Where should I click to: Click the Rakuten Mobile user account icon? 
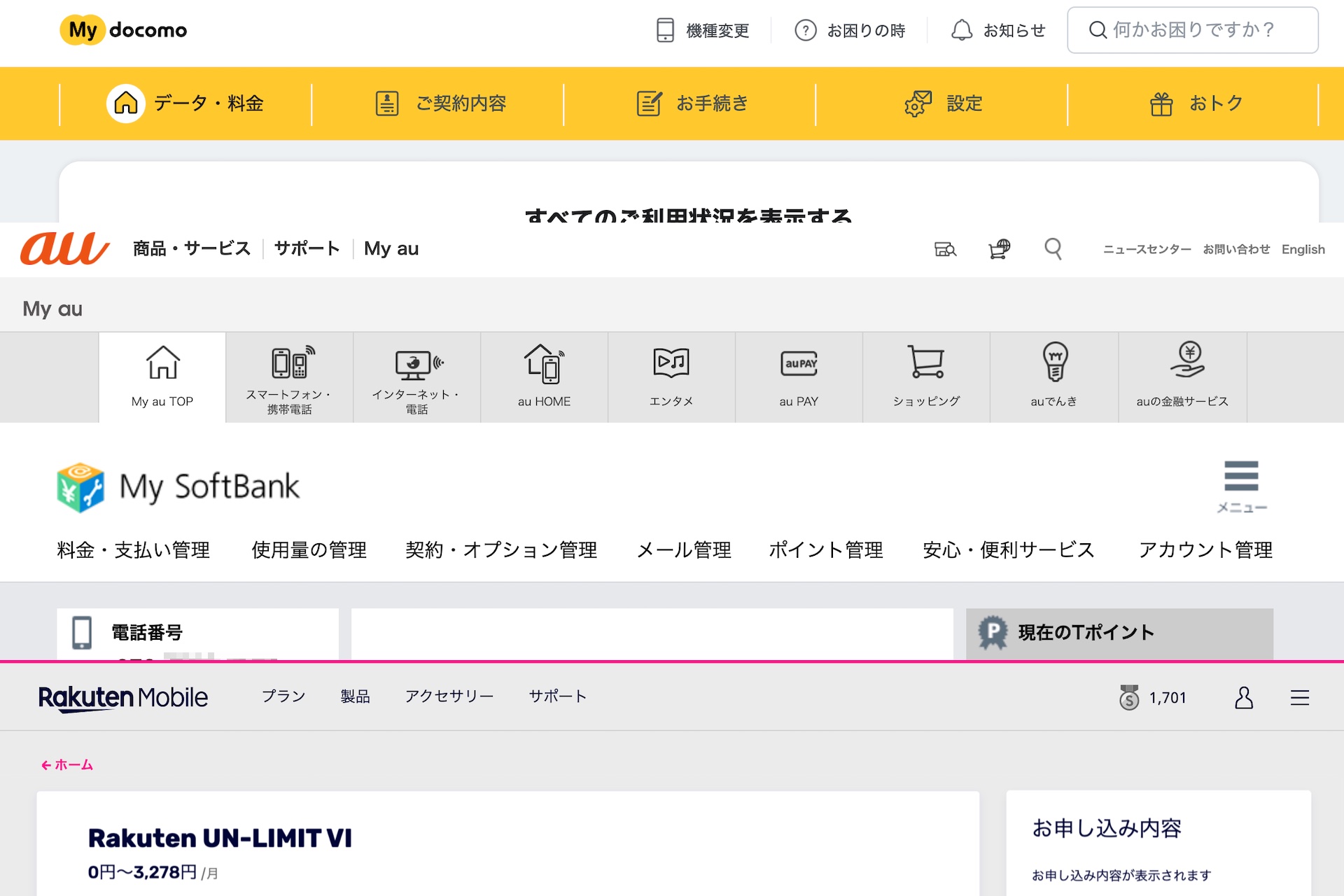[x=1244, y=697]
